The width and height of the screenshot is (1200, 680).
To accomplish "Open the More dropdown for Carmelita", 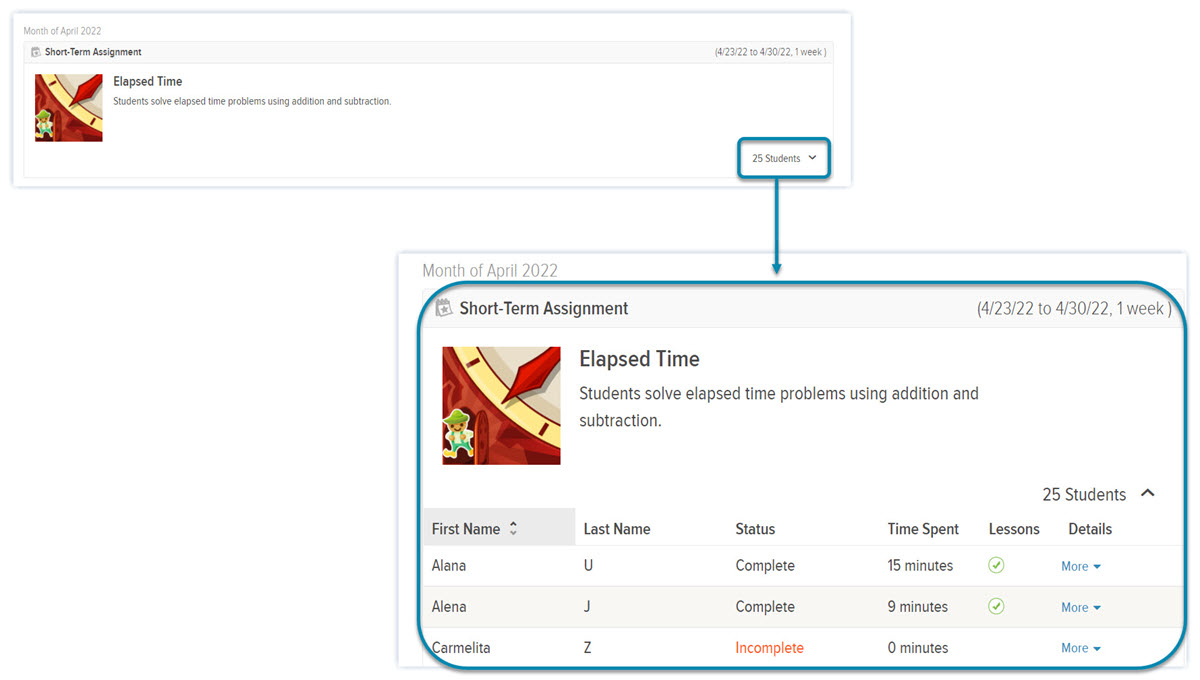I will pos(1080,648).
